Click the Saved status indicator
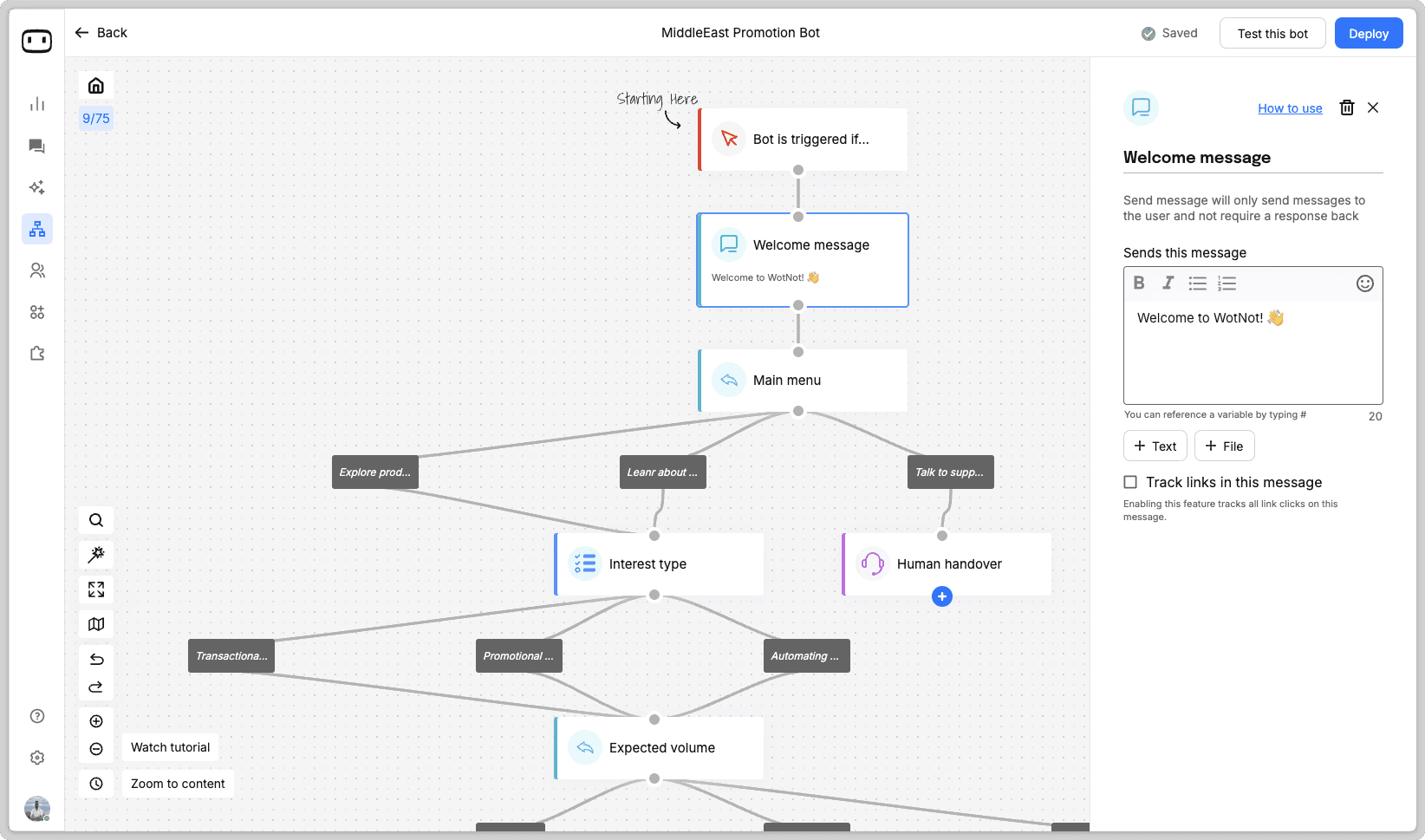The image size is (1425, 840). (1169, 33)
